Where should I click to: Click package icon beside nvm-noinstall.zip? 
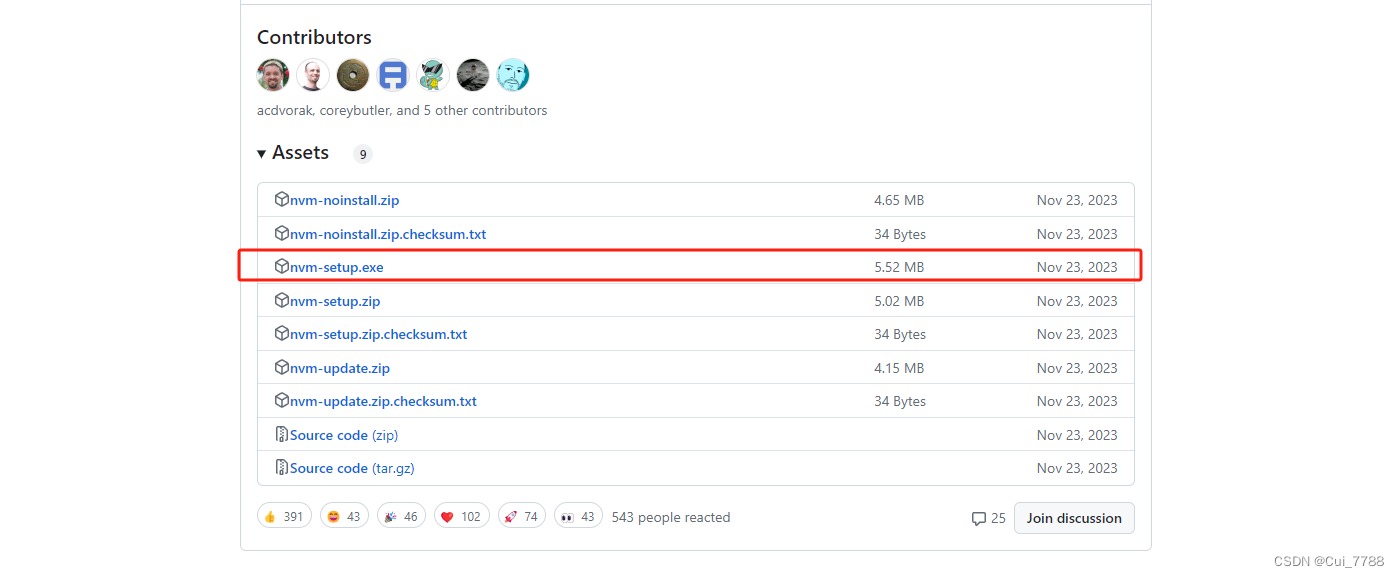tap(282, 200)
